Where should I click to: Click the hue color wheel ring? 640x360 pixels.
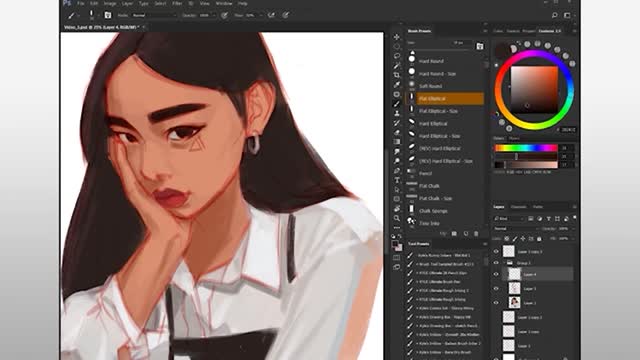pyautogui.click(x=534, y=54)
